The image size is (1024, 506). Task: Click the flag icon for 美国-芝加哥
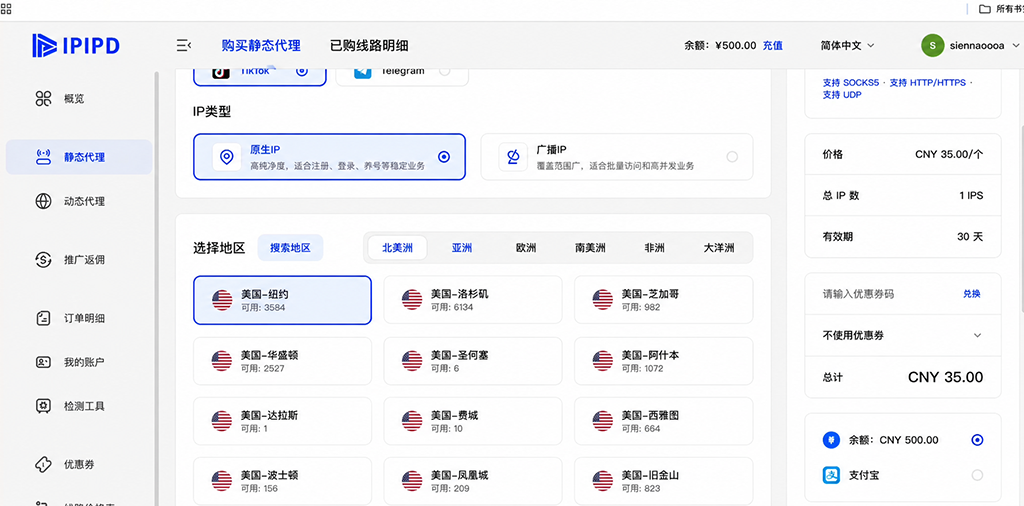(603, 300)
